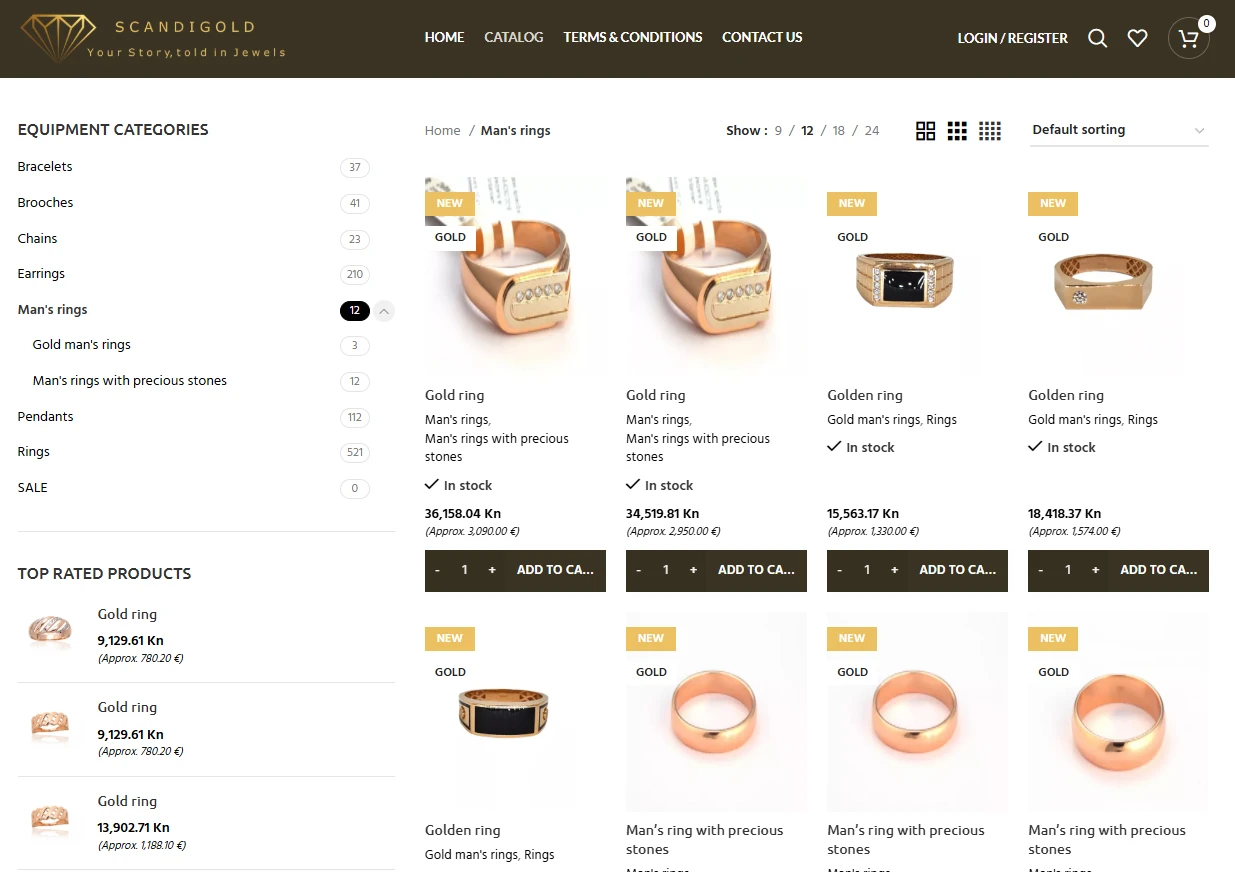The height and width of the screenshot is (872, 1235).
Task: Select Gold man's rings subcategory
Action: [82, 345]
